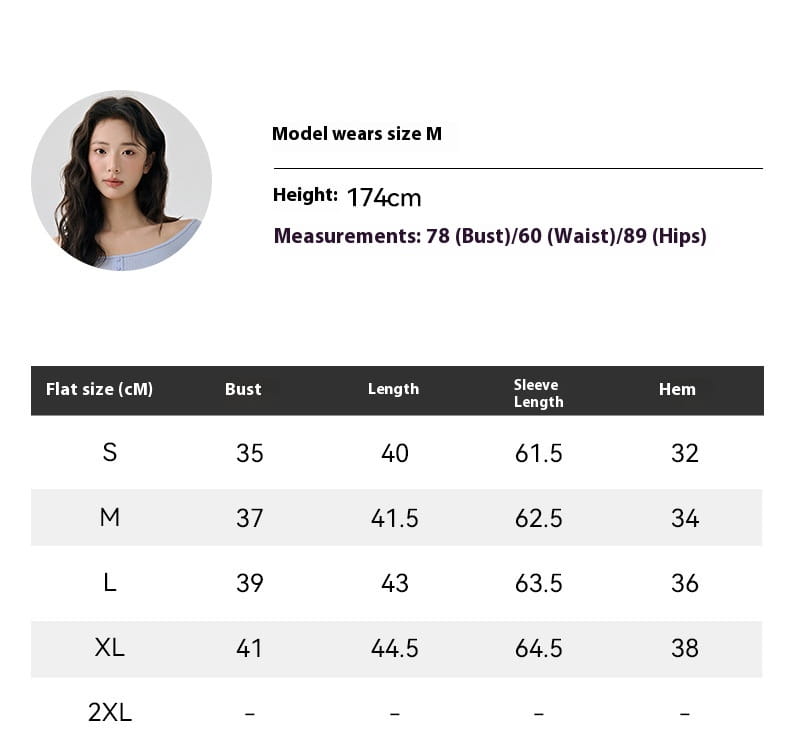Screen dimensions: 790x751
Task: Select the "Flat size (cM)" column header
Action: (100, 389)
